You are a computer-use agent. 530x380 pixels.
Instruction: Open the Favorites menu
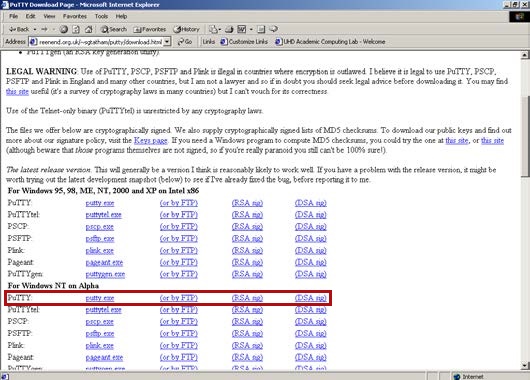(x=75, y=16)
